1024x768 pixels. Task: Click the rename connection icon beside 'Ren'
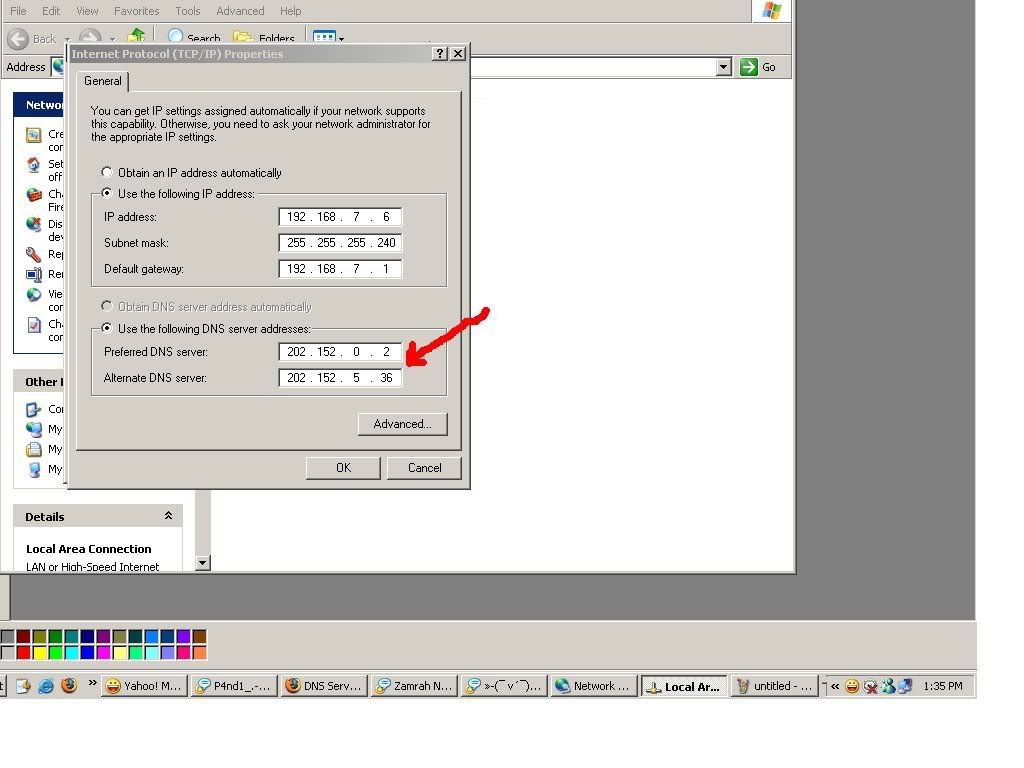33,274
